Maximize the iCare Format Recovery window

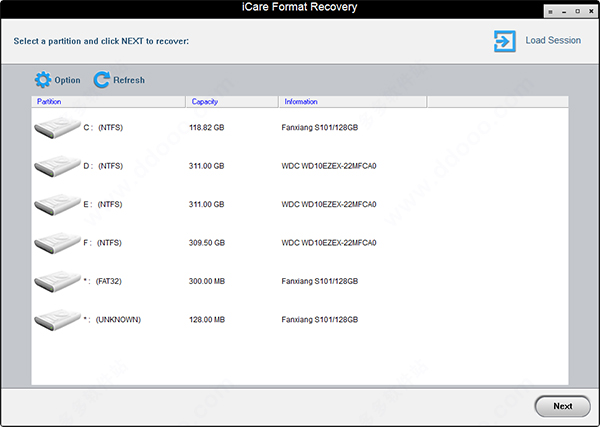pyautogui.click(x=577, y=11)
